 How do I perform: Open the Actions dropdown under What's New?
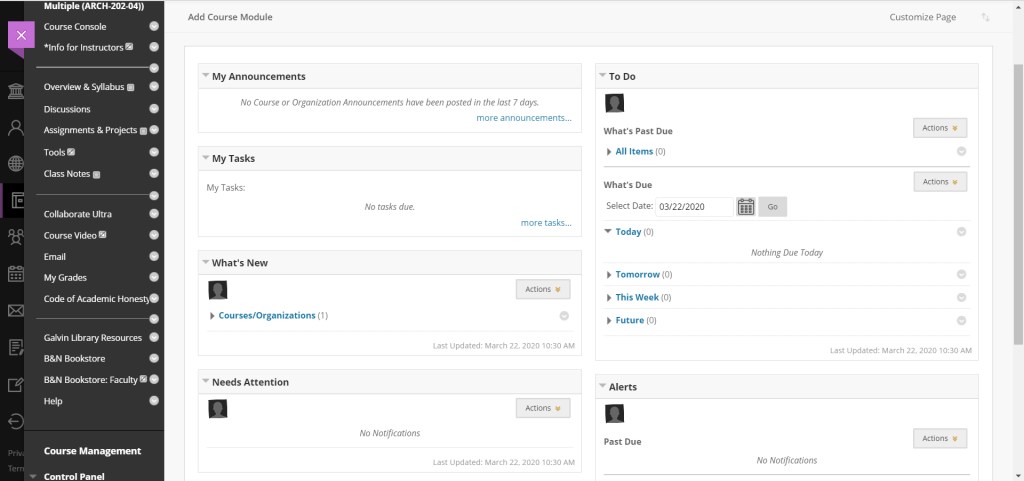point(543,289)
